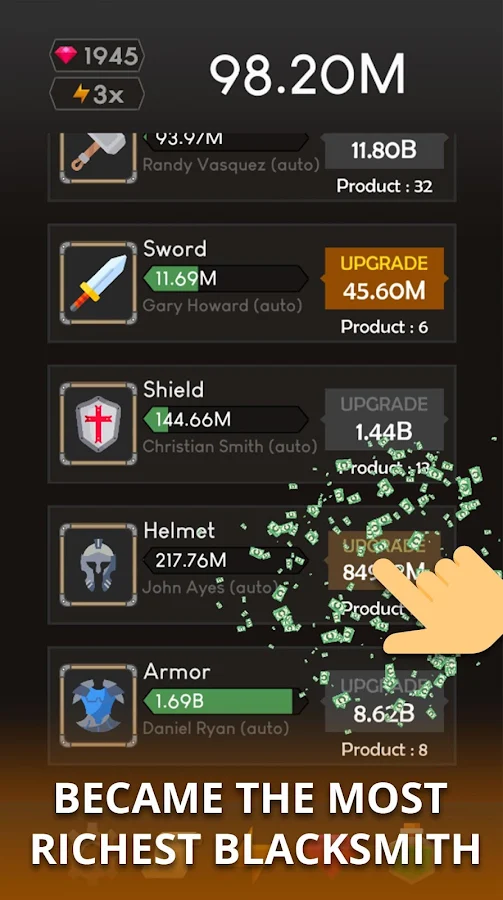Upgrade Armor for 8.62B
The height and width of the screenshot is (900, 503).
click(x=384, y=701)
